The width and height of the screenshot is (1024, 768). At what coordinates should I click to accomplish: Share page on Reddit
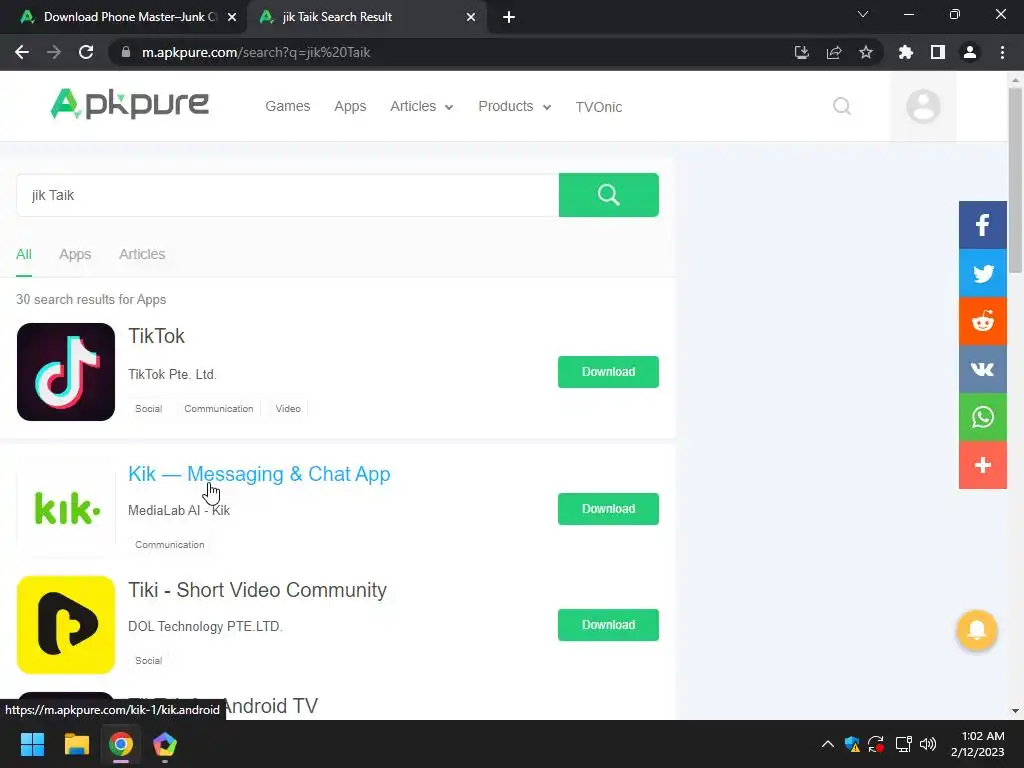click(982, 321)
